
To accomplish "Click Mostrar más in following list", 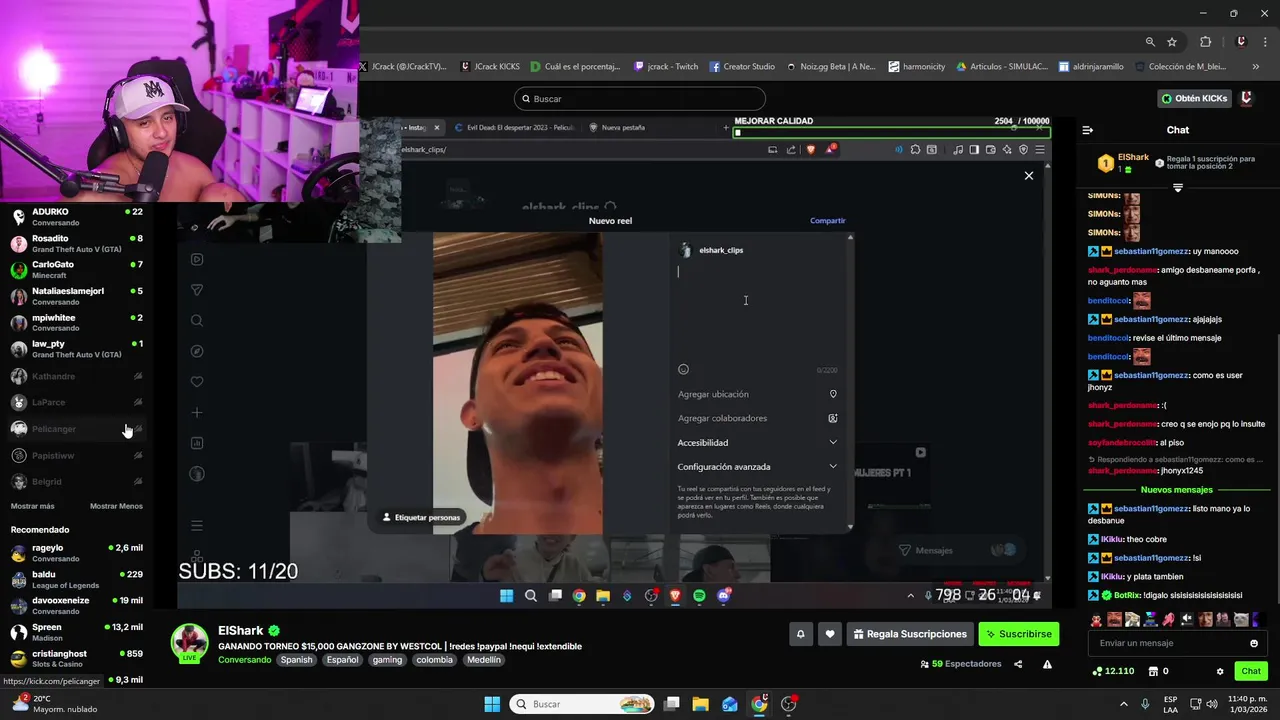I will (x=33, y=506).
